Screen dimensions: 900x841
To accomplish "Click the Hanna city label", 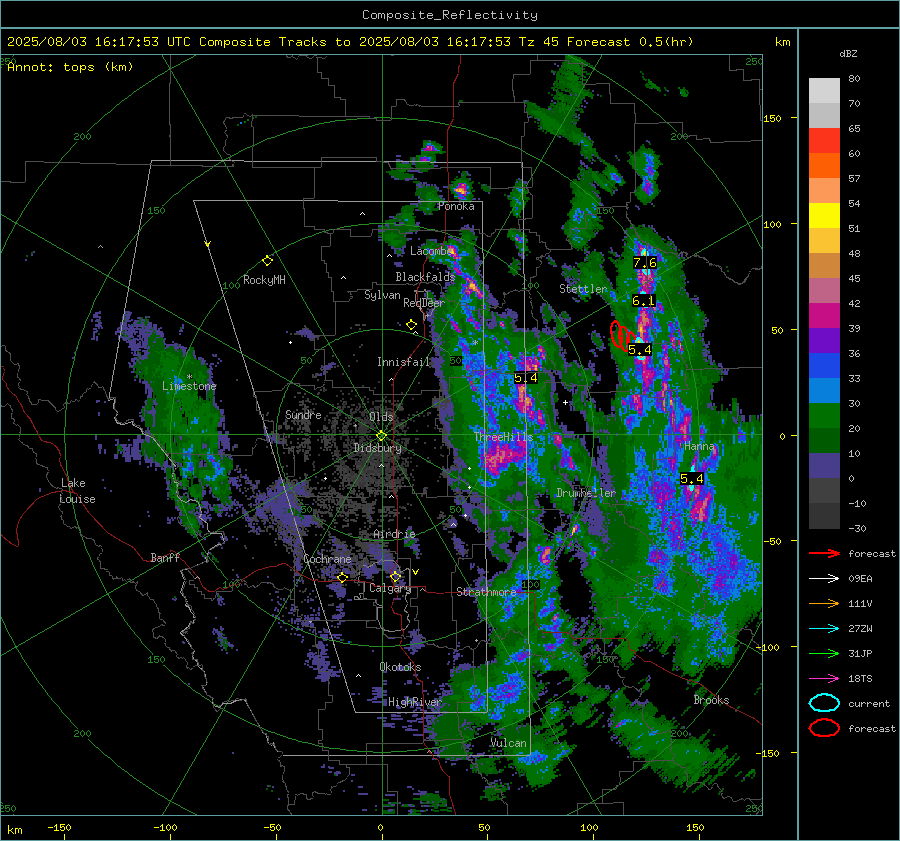I will pos(699,446).
